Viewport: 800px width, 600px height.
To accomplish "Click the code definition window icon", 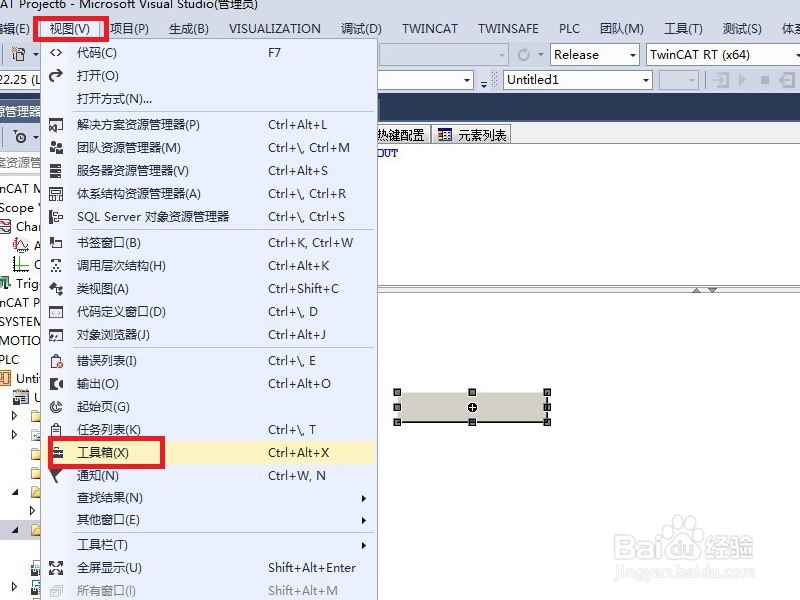I will (56, 312).
